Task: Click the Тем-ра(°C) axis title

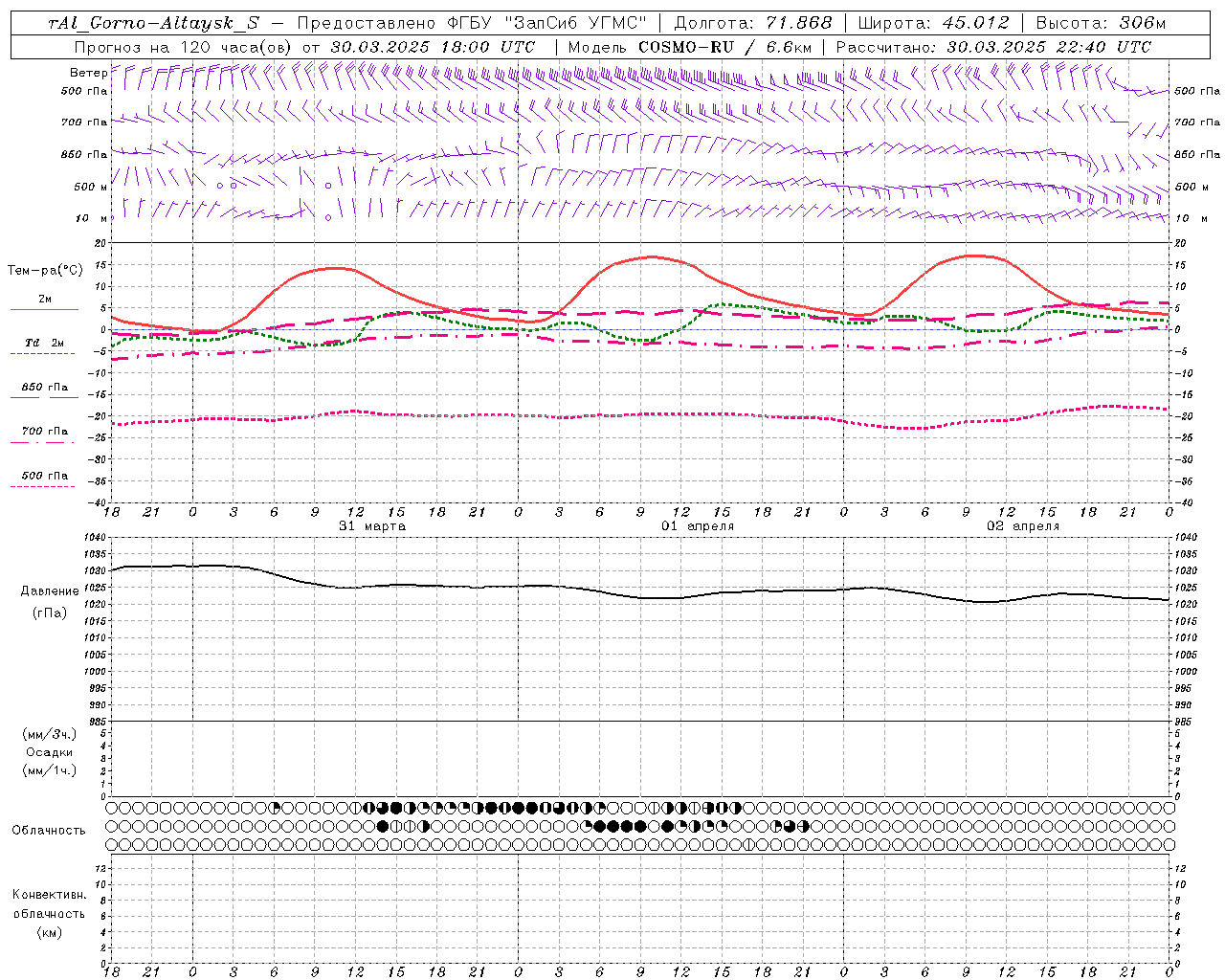Action: 45,271
